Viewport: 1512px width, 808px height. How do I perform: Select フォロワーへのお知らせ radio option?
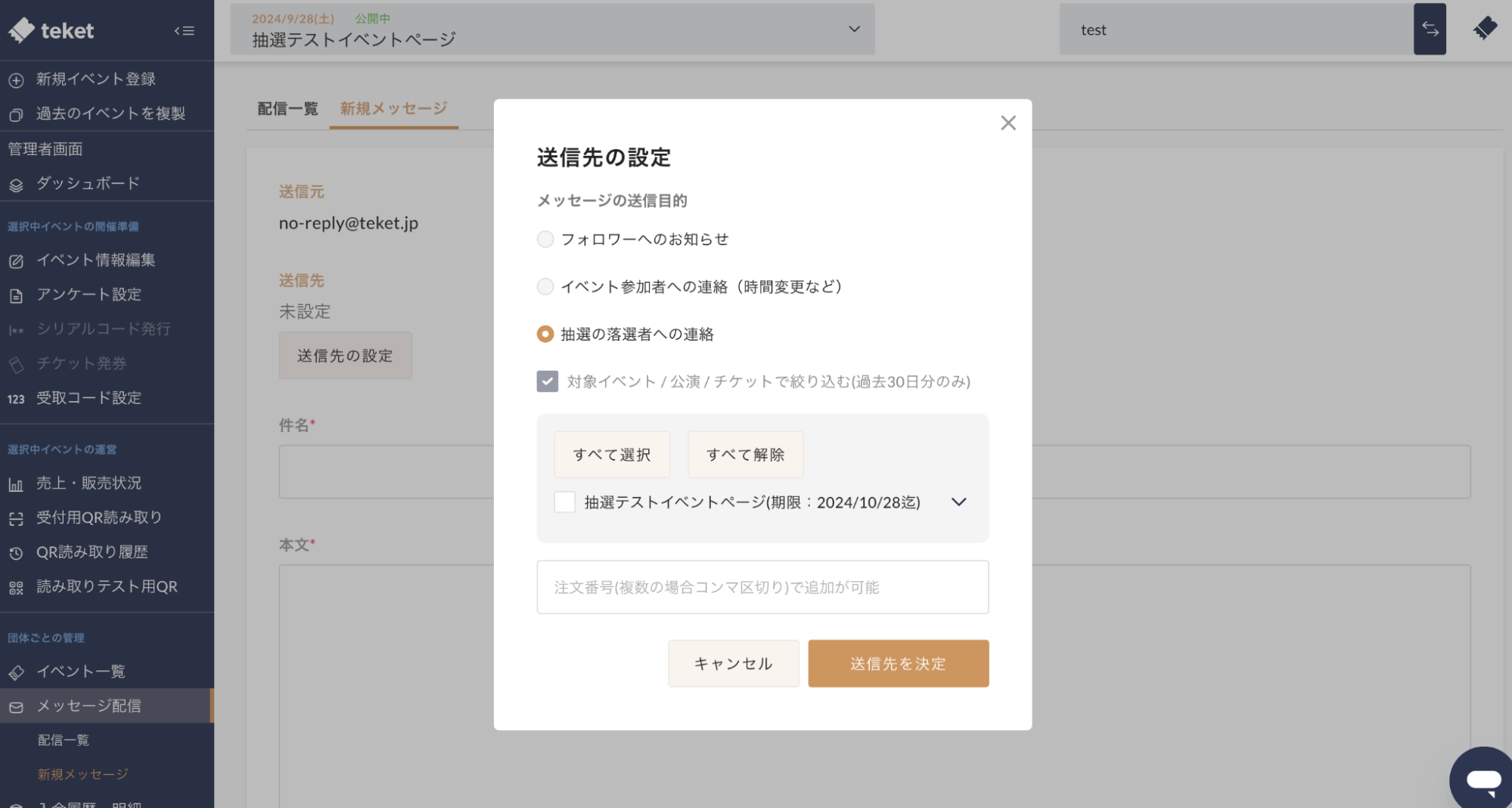[545, 239]
